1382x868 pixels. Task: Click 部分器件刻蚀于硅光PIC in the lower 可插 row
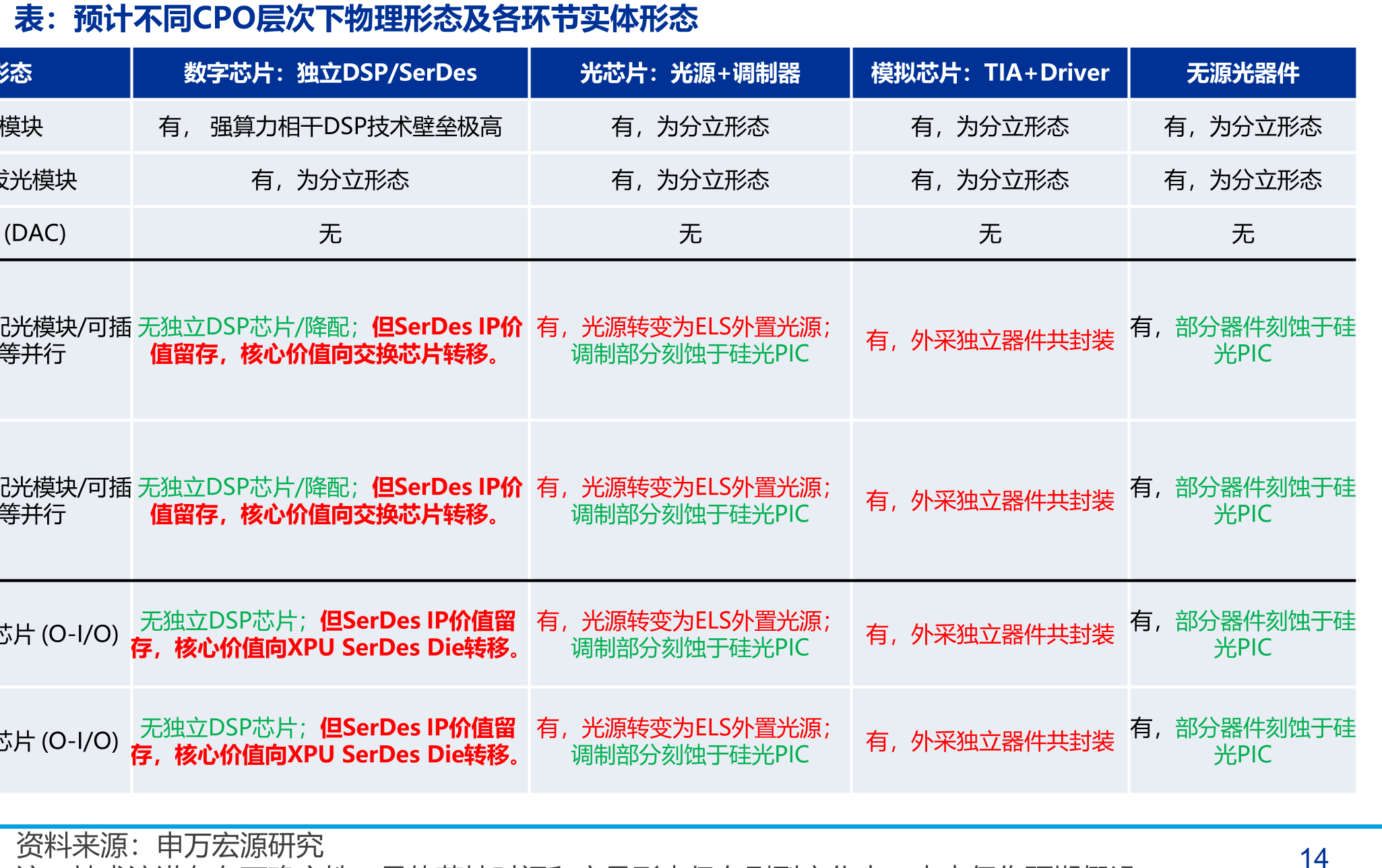pyautogui.click(x=1243, y=501)
